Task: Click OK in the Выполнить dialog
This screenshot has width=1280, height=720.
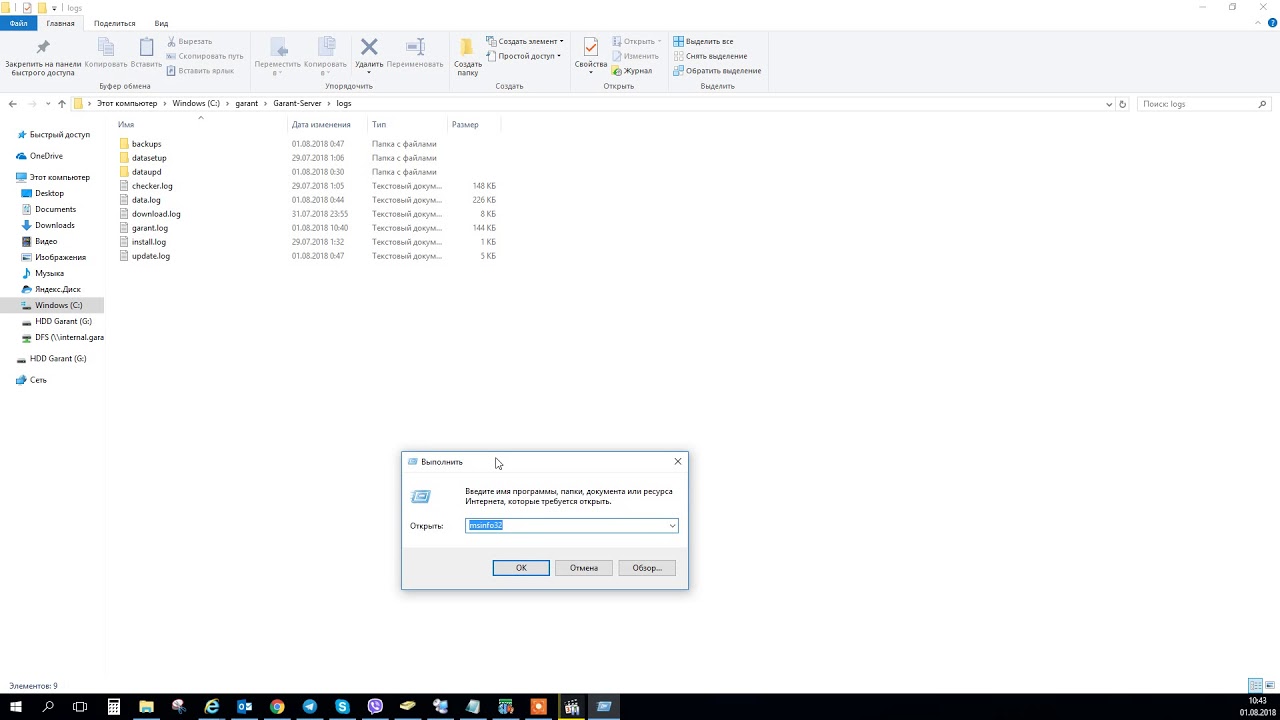Action: pos(521,568)
